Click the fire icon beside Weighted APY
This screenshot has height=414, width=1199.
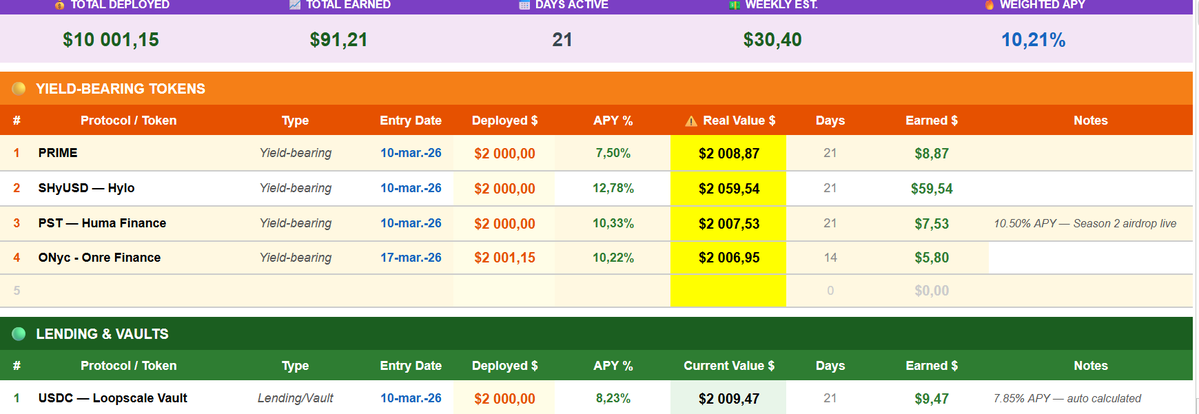(x=989, y=5)
